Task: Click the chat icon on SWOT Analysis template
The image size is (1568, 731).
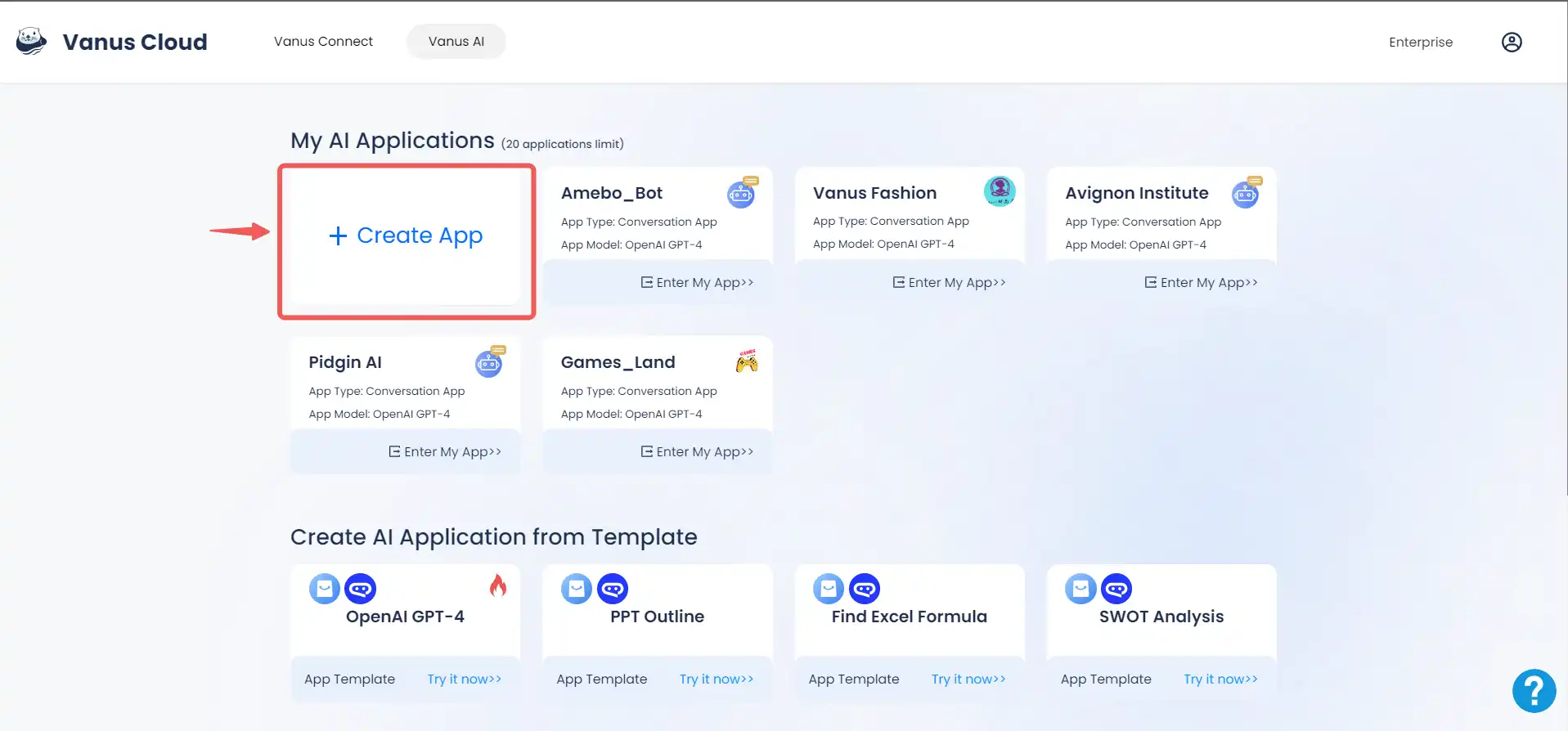Action: coord(1116,589)
